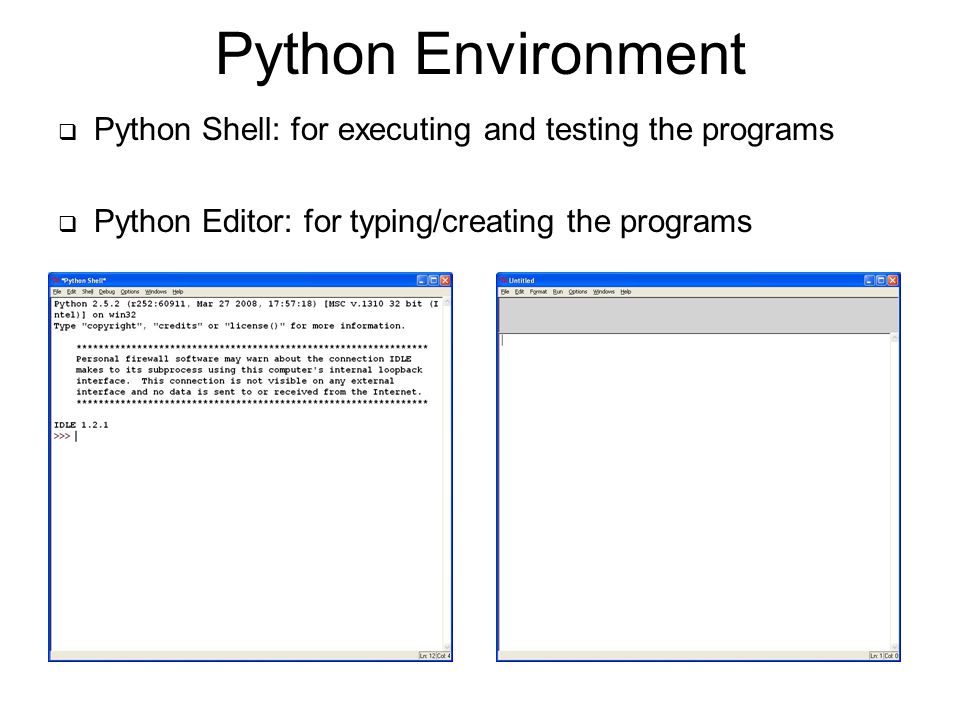Image resolution: width=960 pixels, height=720 pixels.
Task: Click the Untitled window title bar icon
Action: tap(503, 280)
